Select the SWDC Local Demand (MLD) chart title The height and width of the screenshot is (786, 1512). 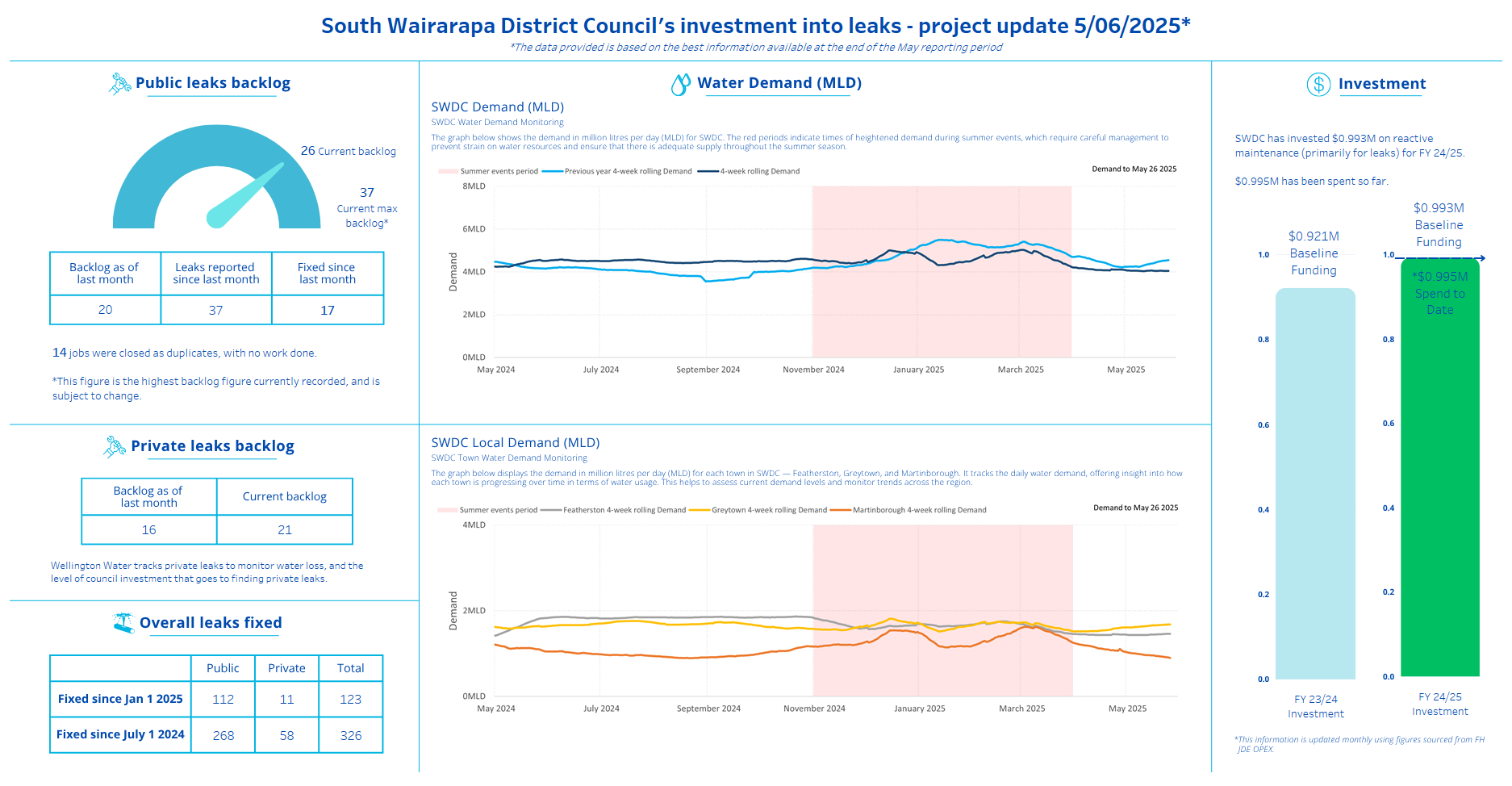tap(515, 443)
